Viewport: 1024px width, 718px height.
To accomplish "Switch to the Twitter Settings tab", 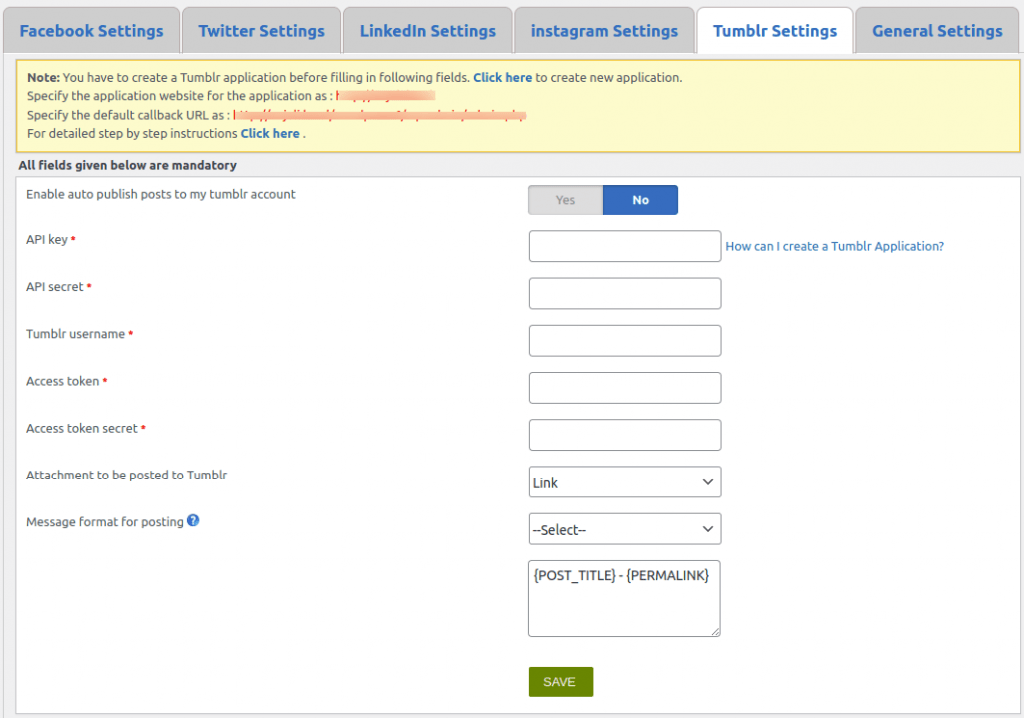I will pos(260,30).
